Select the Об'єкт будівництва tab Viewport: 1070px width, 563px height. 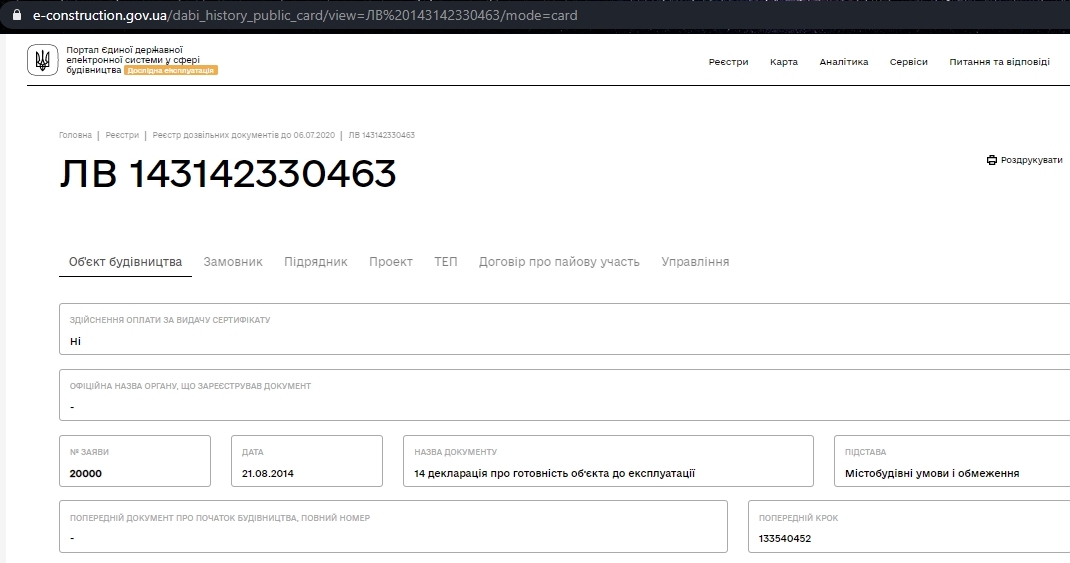(126, 262)
